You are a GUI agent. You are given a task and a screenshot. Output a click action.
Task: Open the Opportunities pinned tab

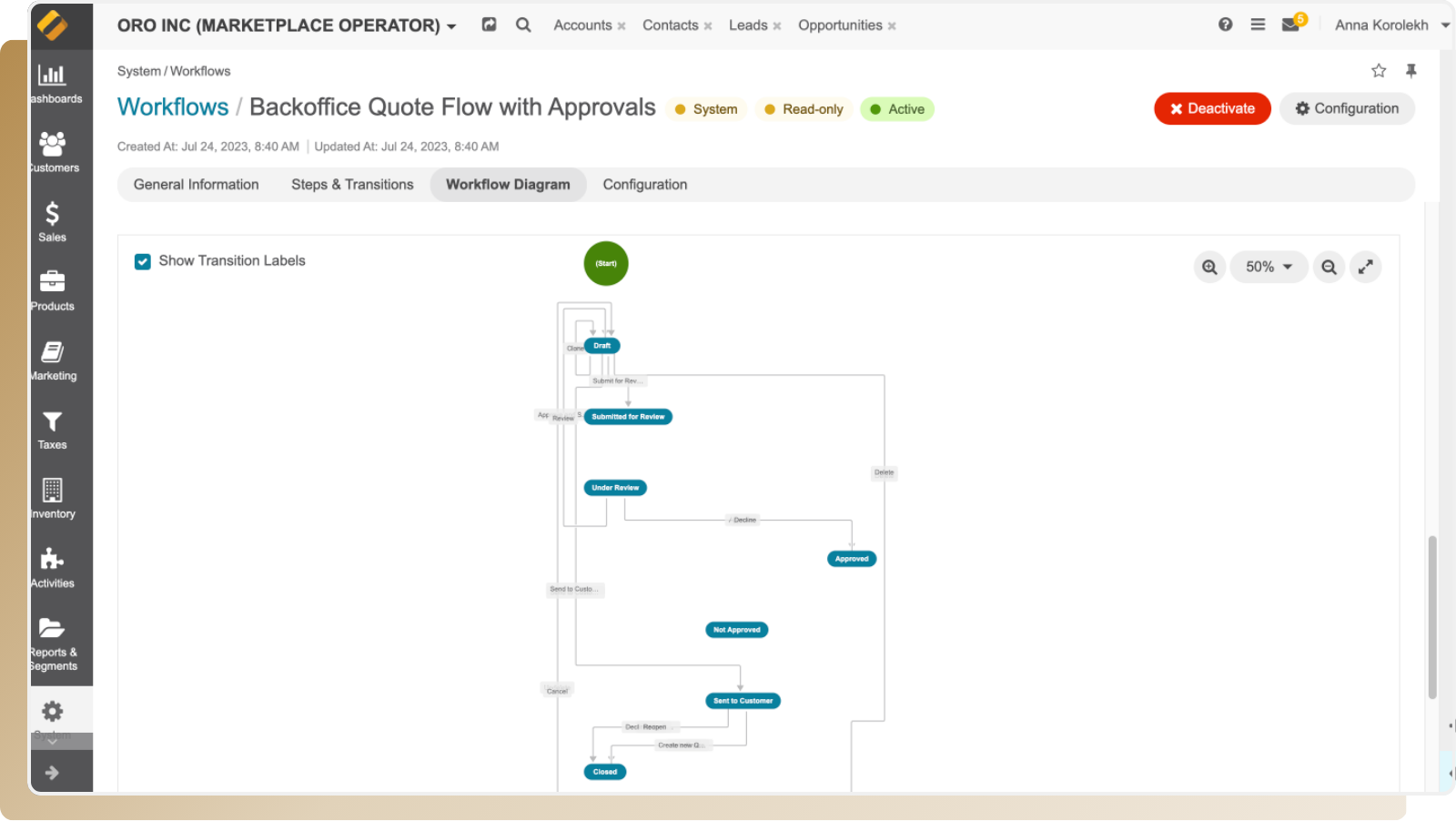[x=840, y=25]
